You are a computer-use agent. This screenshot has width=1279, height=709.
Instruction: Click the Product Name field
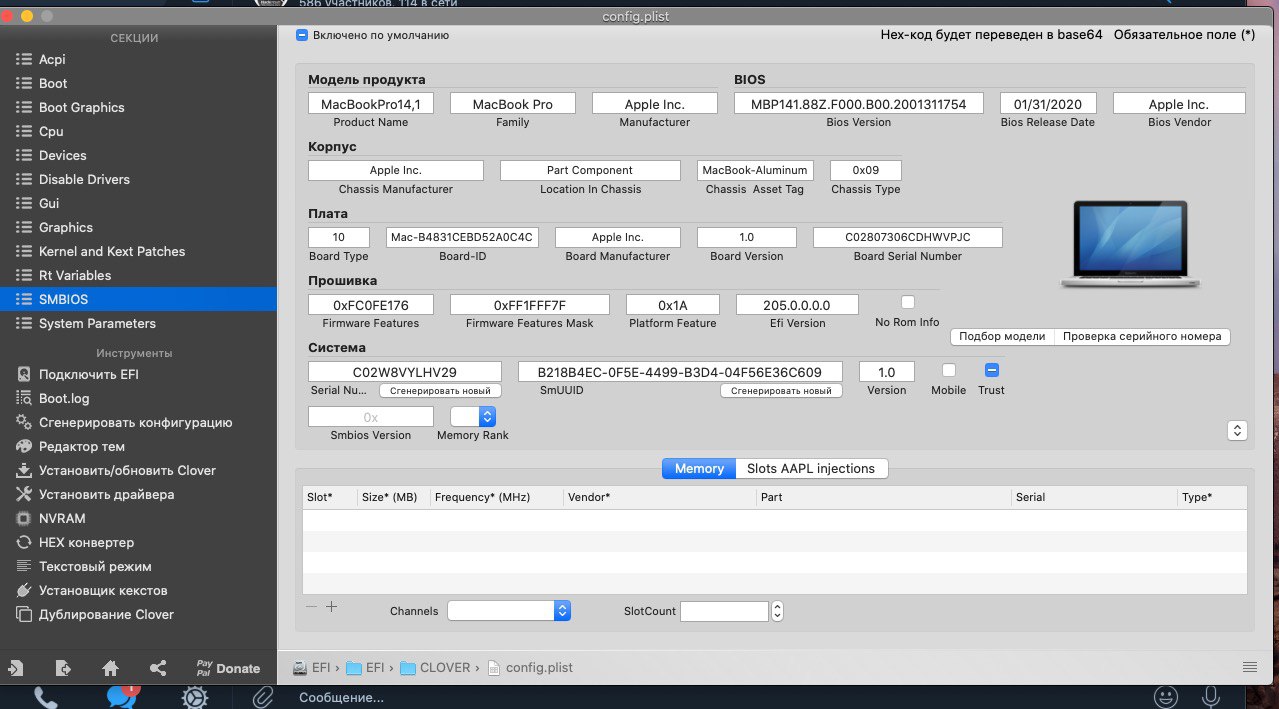pyautogui.click(x=371, y=103)
